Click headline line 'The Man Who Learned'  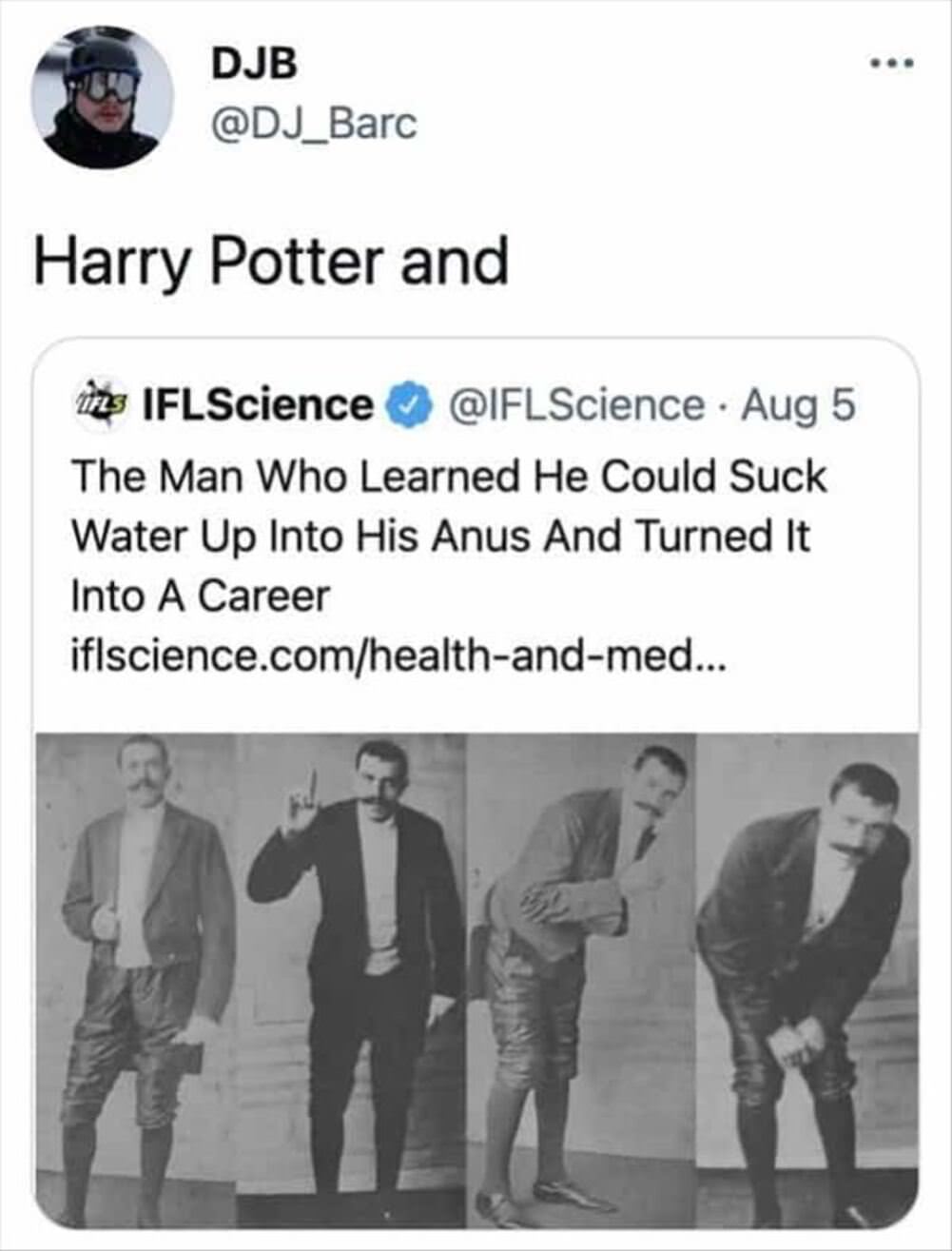click(448, 477)
